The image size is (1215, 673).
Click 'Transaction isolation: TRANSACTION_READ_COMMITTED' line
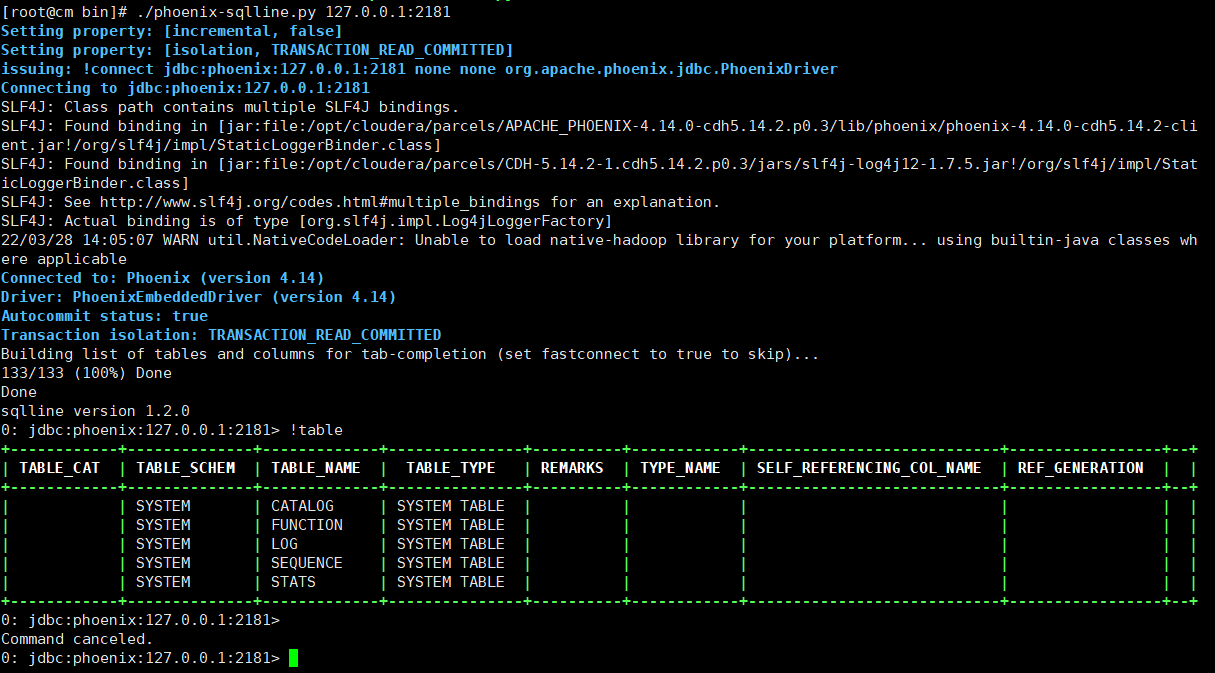[221, 335]
